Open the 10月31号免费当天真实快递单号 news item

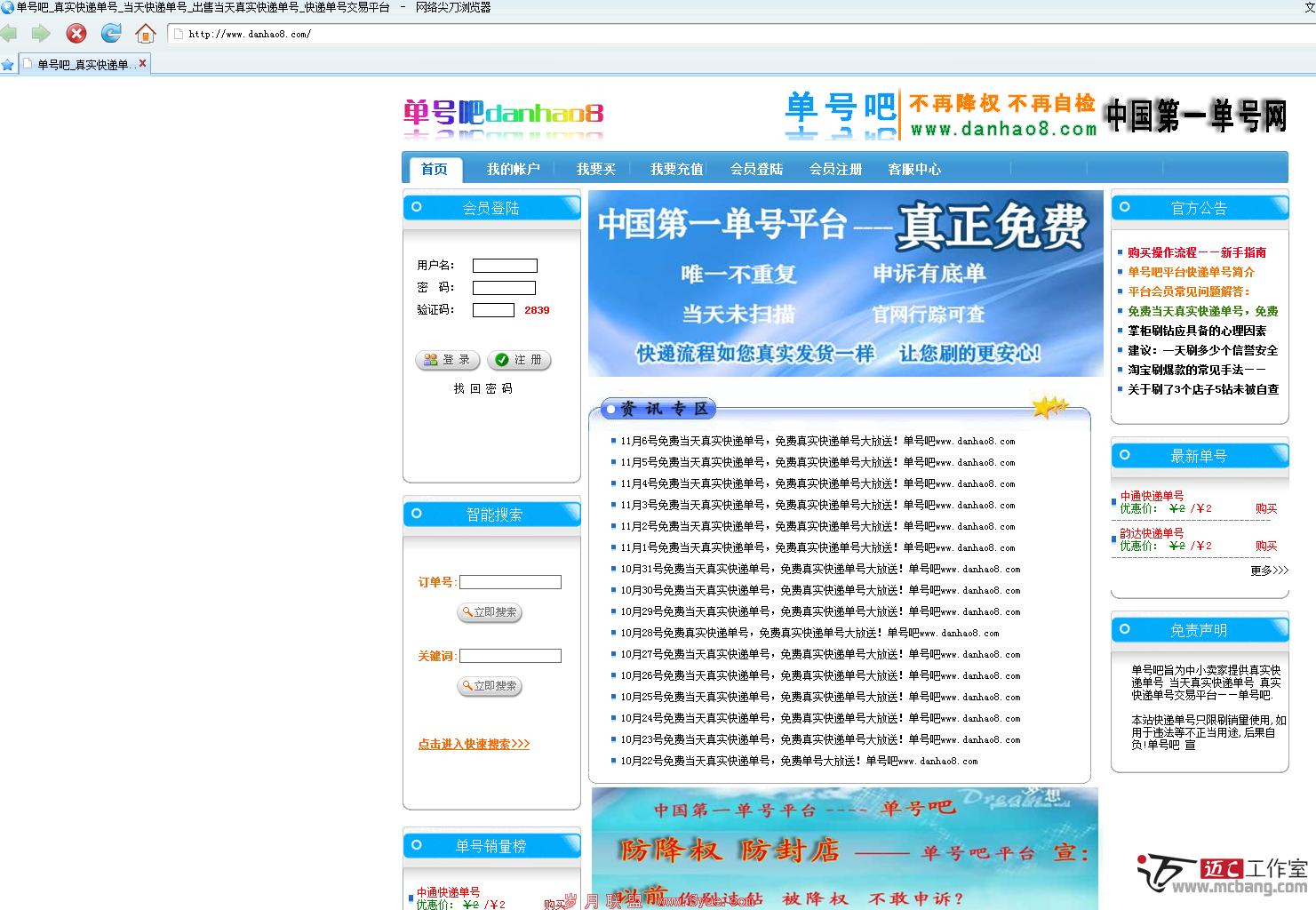click(820, 569)
